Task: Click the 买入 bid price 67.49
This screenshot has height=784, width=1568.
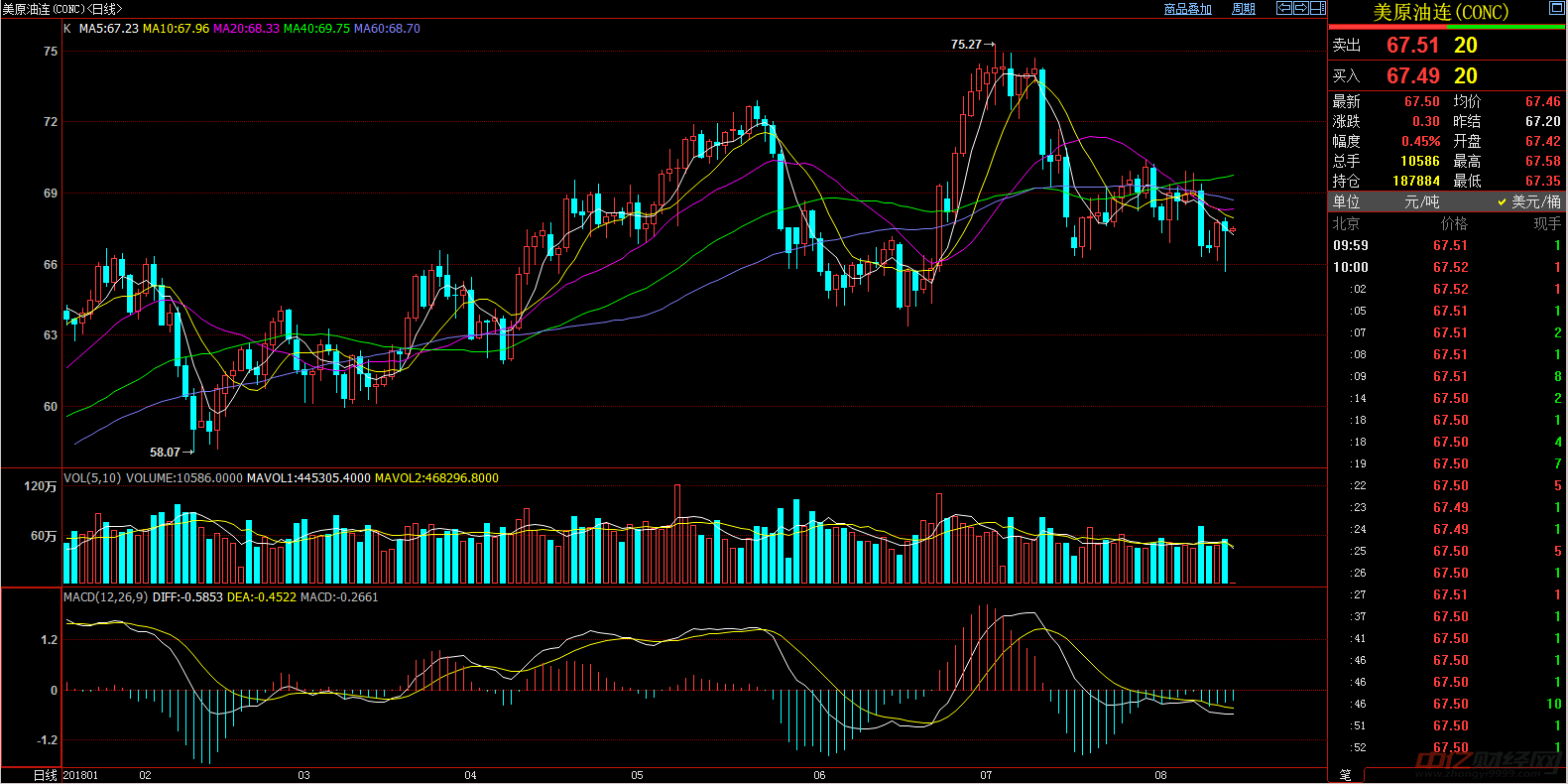Action: click(1412, 76)
